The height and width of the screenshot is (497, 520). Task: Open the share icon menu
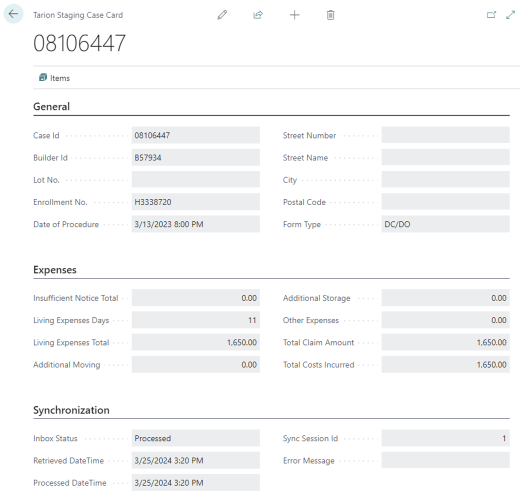click(x=258, y=15)
